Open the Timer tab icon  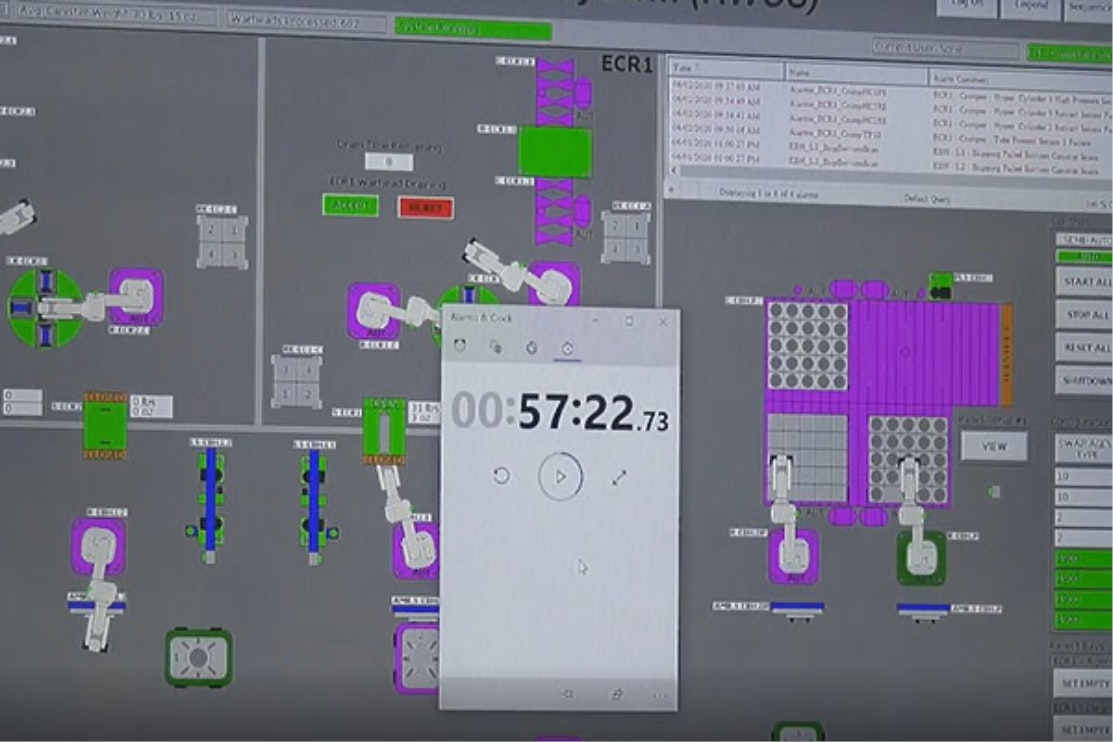click(x=531, y=347)
